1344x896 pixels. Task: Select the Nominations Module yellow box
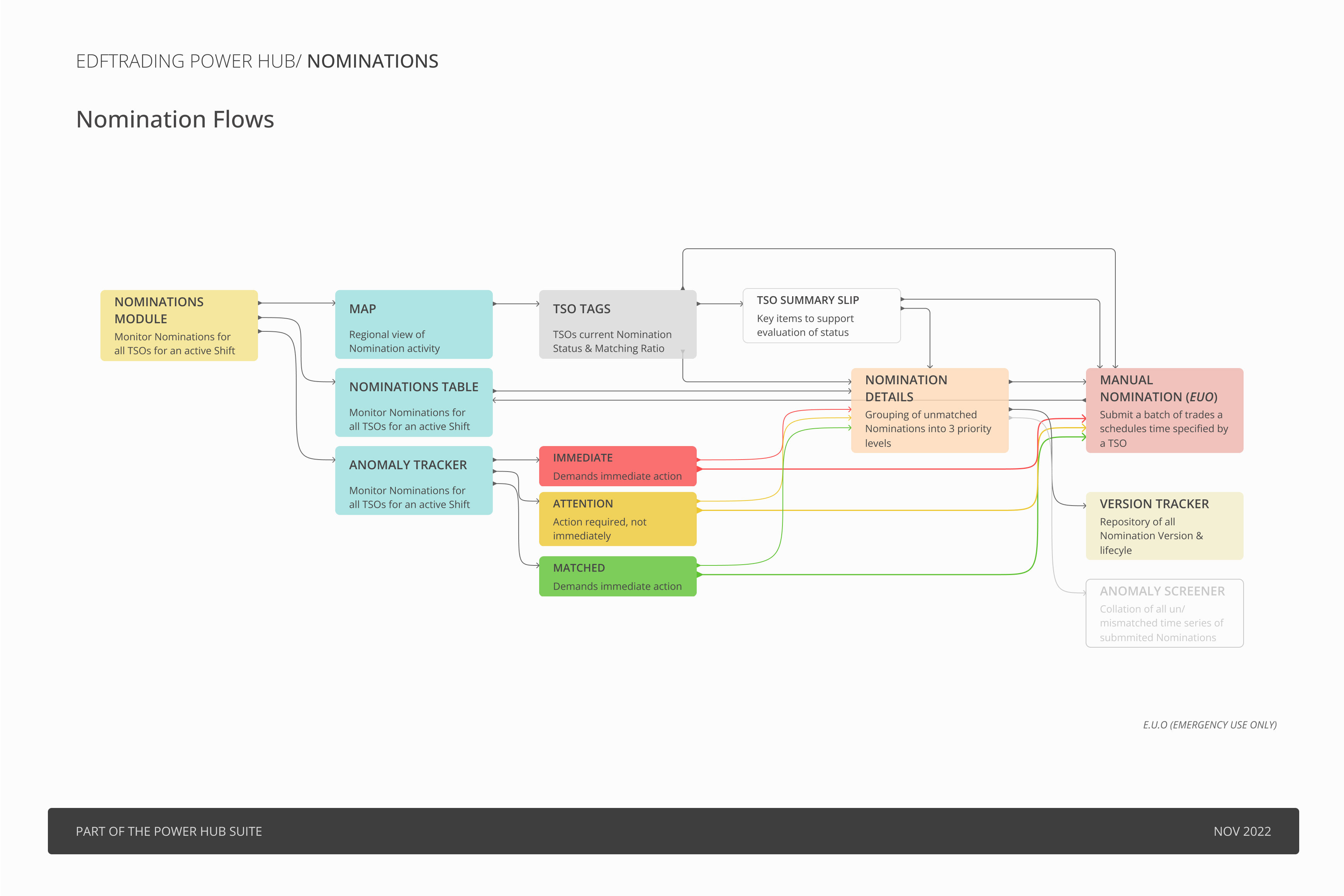point(179,325)
